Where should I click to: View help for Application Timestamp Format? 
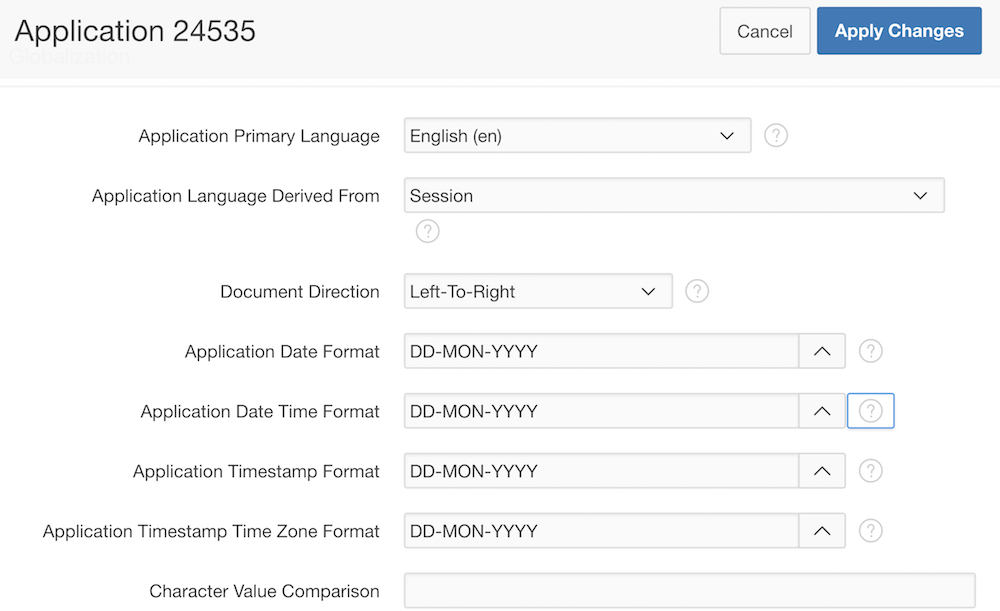click(x=870, y=471)
